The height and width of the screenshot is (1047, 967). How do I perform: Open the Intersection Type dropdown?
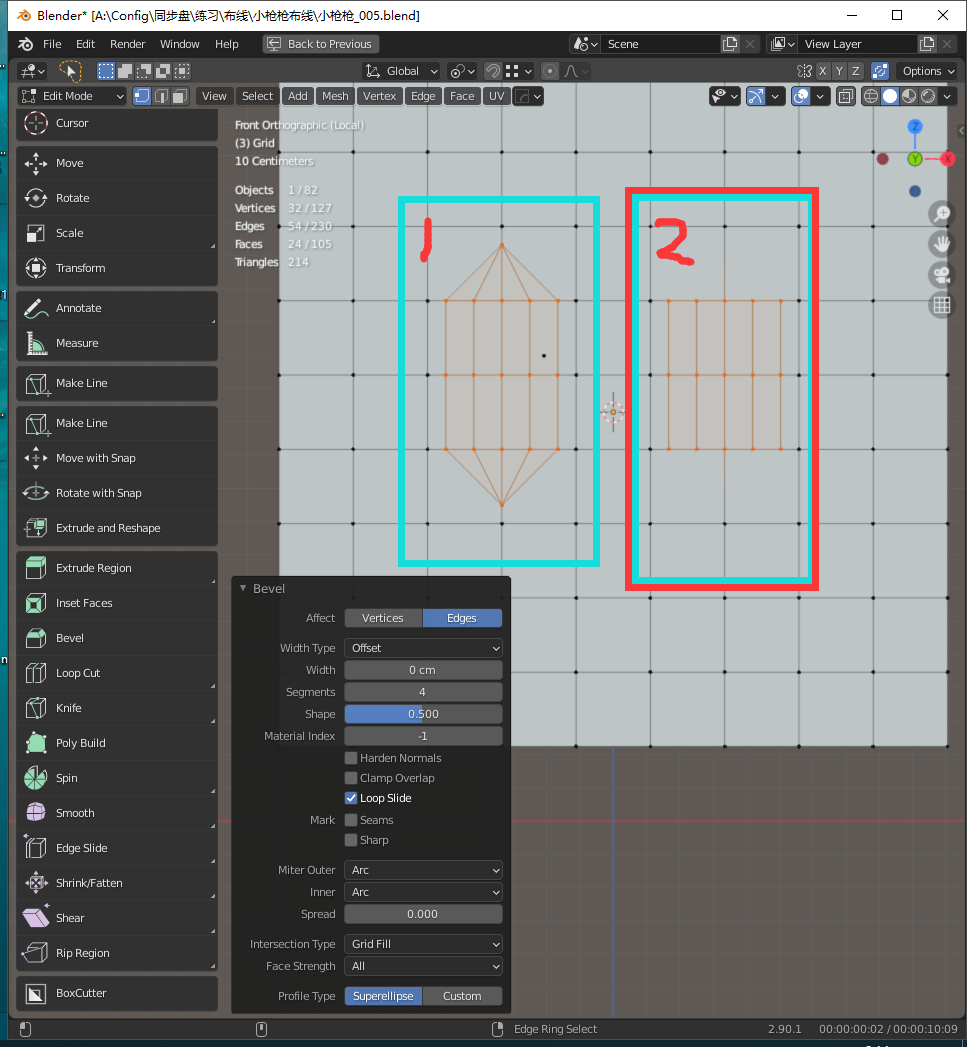423,944
